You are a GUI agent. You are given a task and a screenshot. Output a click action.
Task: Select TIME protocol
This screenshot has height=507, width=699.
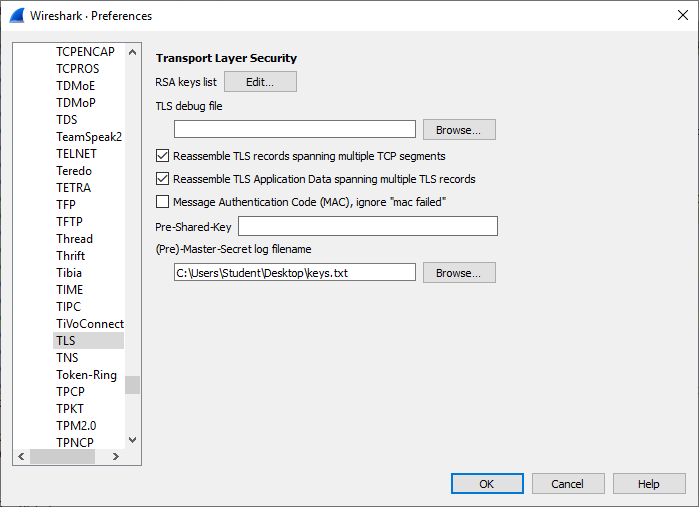pyautogui.click(x=70, y=289)
